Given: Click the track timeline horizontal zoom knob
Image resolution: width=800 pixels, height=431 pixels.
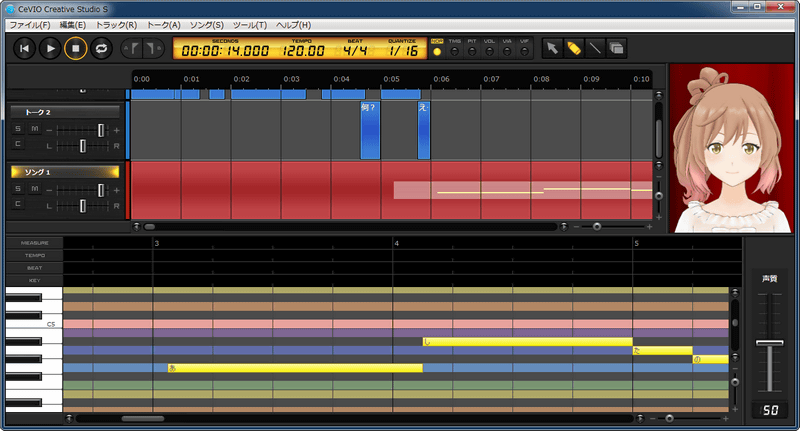Looking at the screenshot, I should coord(596,226).
